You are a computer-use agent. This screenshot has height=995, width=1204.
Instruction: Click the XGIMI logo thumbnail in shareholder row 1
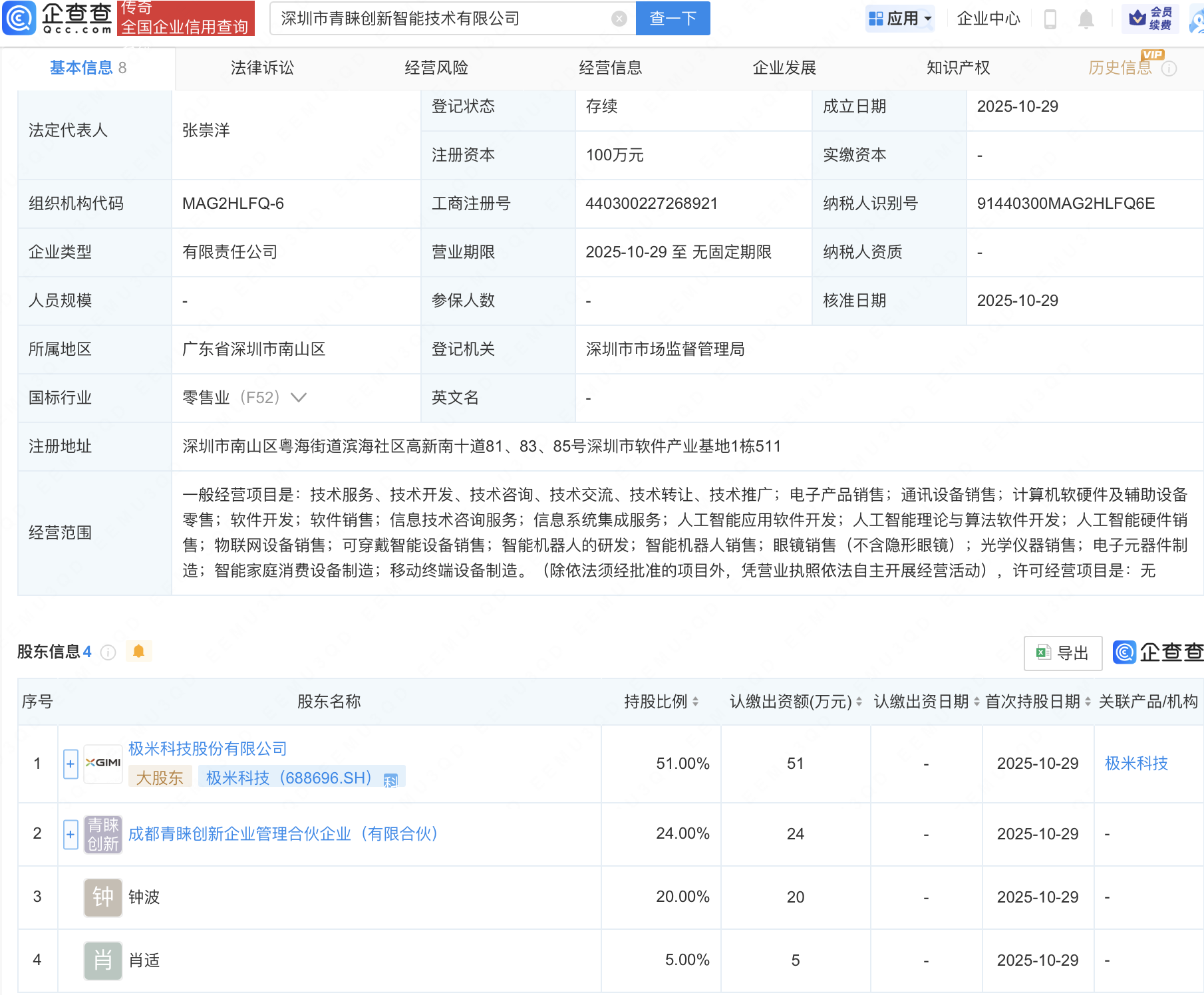click(103, 764)
